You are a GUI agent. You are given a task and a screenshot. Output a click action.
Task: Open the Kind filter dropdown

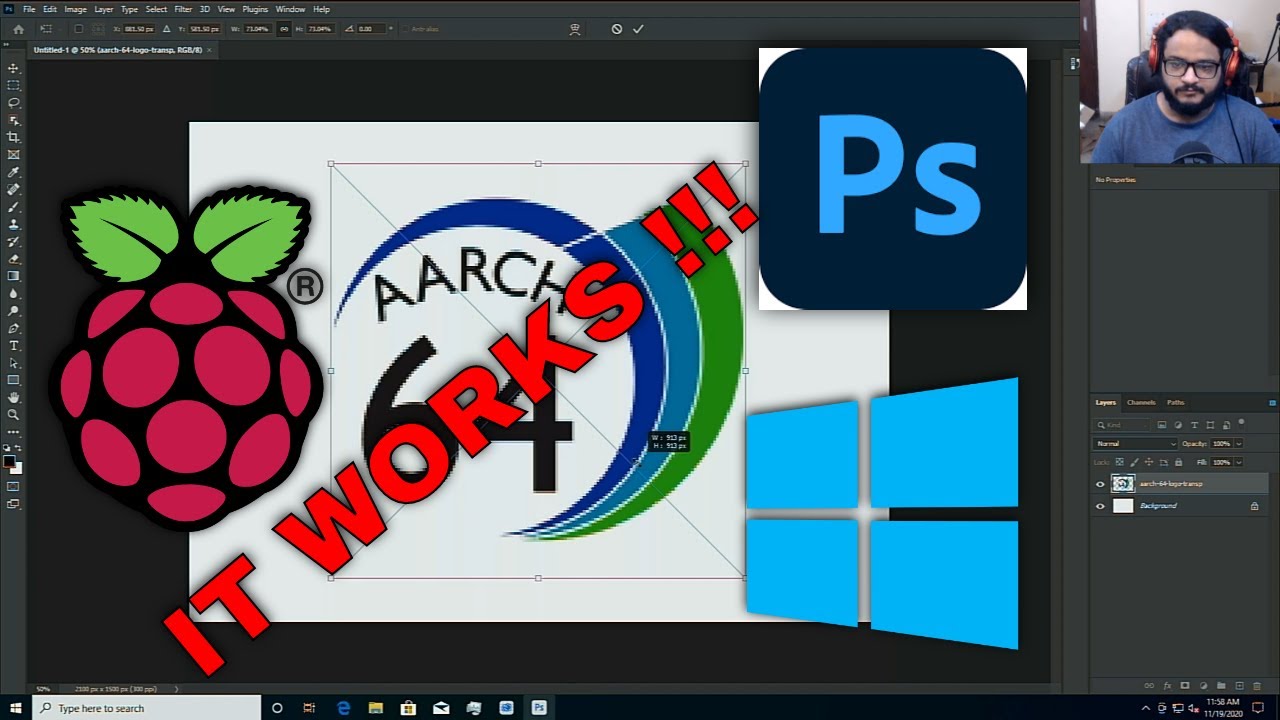[x=1123, y=425]
